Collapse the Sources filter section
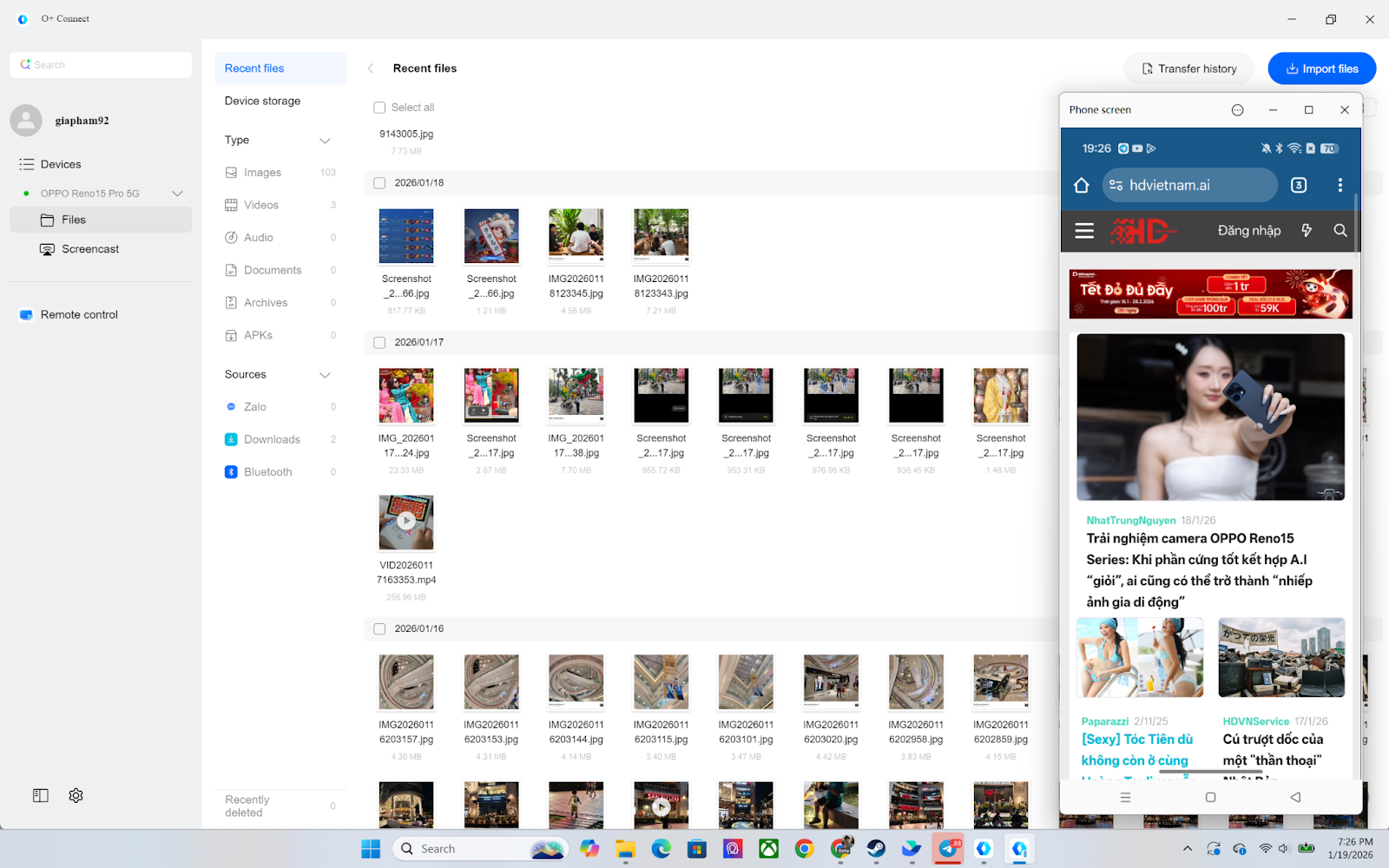The width and height of the screenshot is (1389, 868). (325, 375)
